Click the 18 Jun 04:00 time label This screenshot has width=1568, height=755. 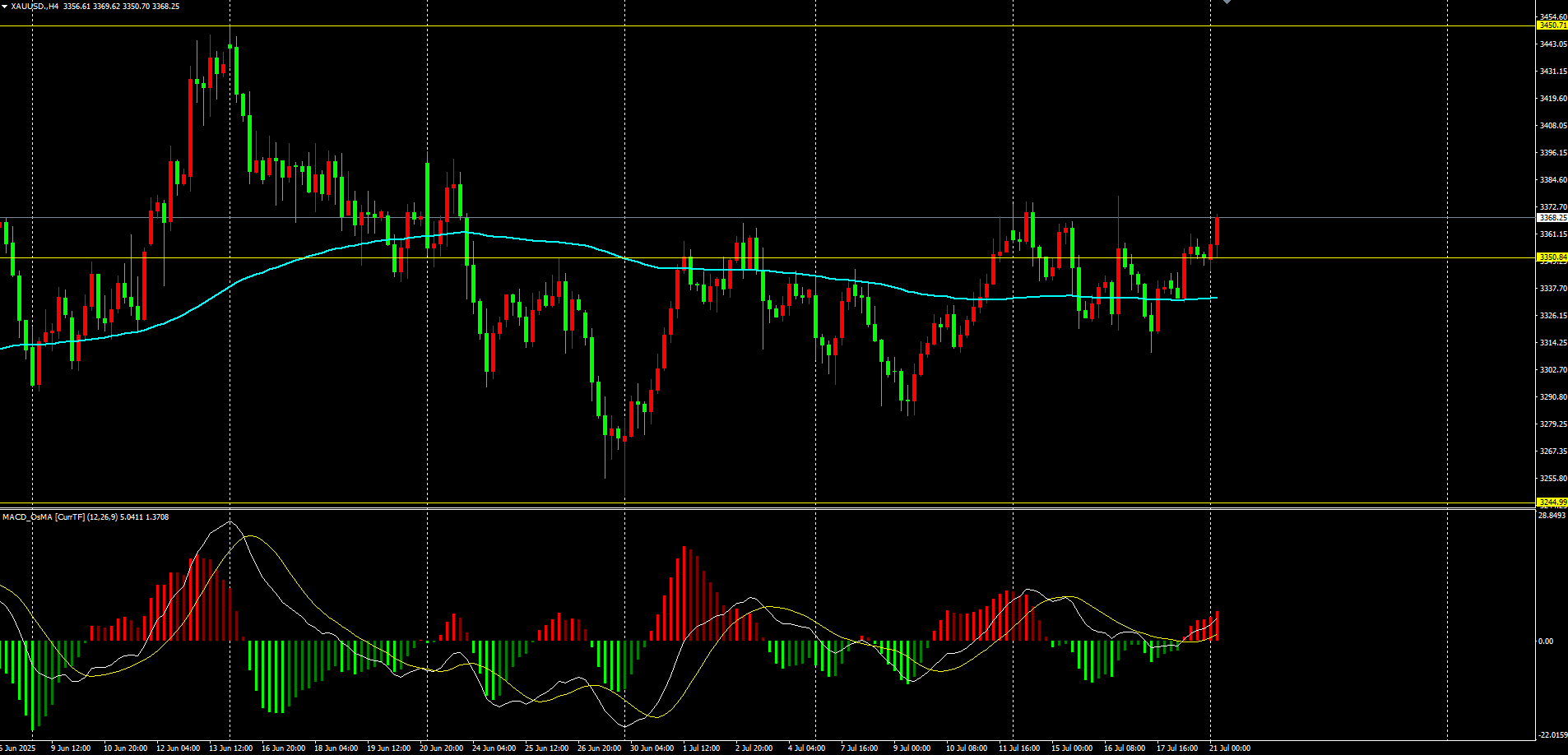[336, 748]
